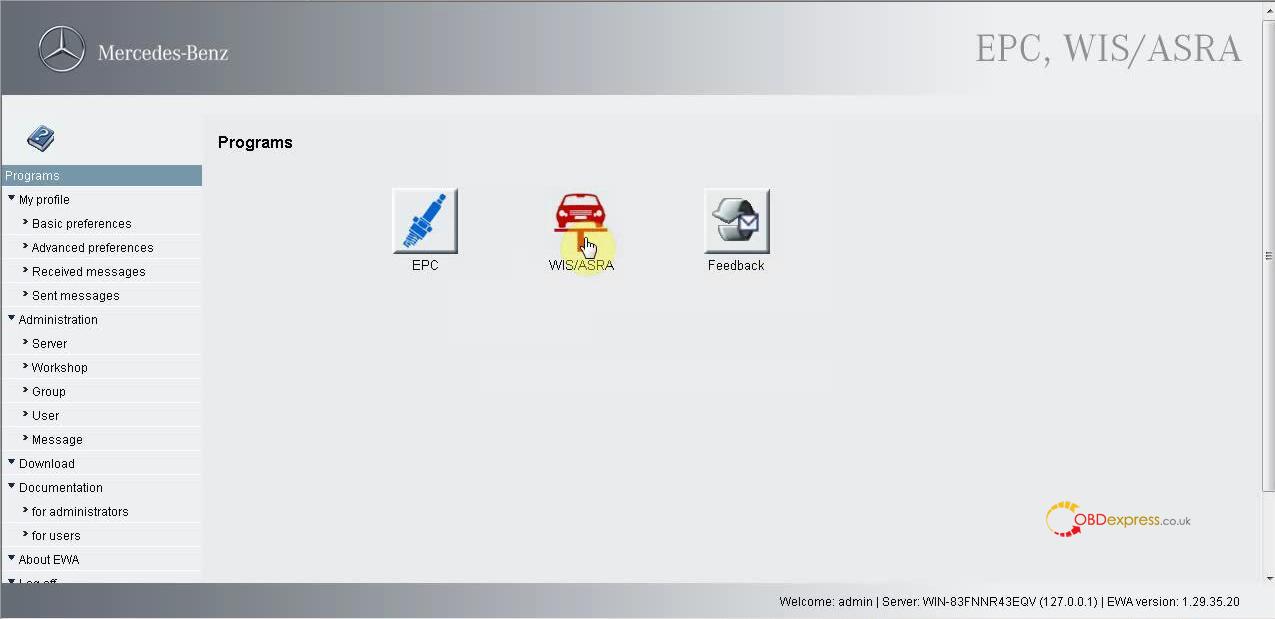1275x619 pixels.
Task: Open Basic preferences
Action: click(x=81, y=224)
